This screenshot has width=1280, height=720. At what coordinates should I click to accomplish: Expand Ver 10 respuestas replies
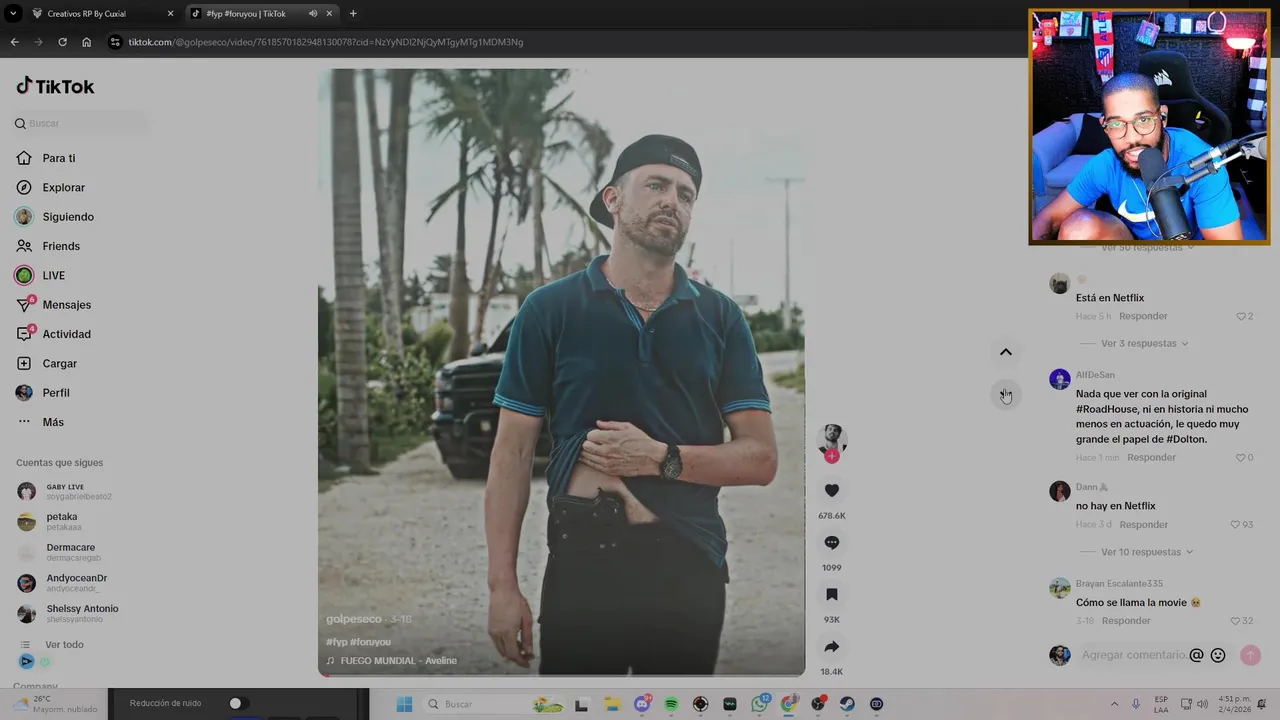(1146, 552)
